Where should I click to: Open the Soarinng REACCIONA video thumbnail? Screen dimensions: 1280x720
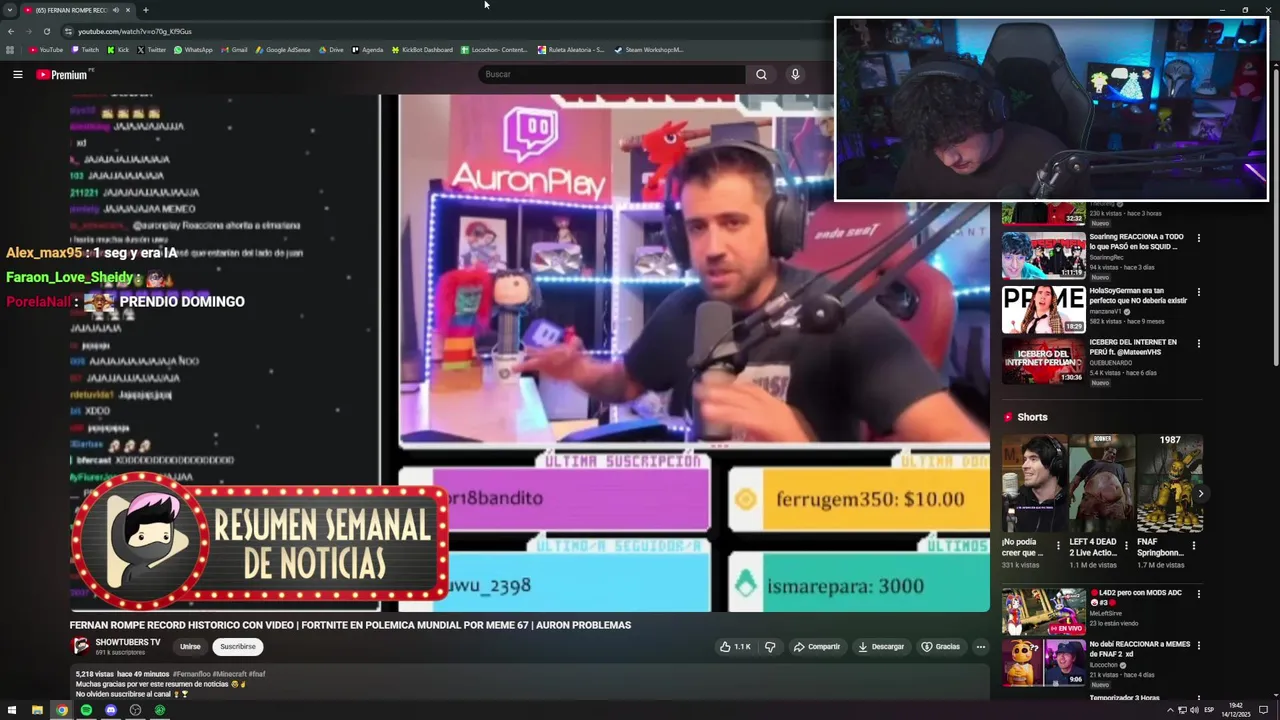coord(1043,257)
